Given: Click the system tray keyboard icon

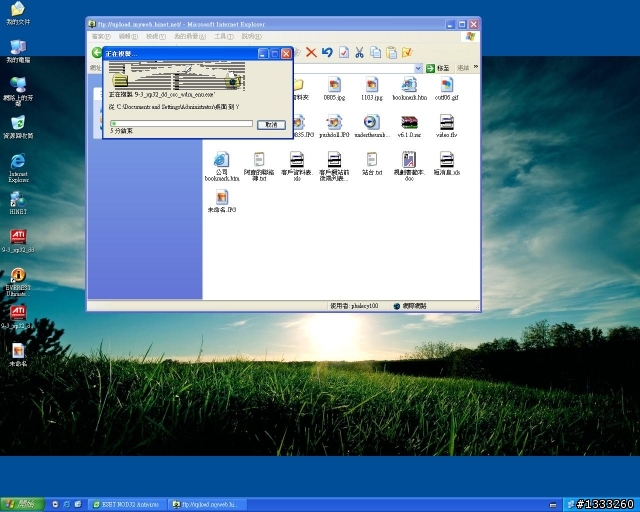Looking at the screenshot, I should [x=553, y=505].
